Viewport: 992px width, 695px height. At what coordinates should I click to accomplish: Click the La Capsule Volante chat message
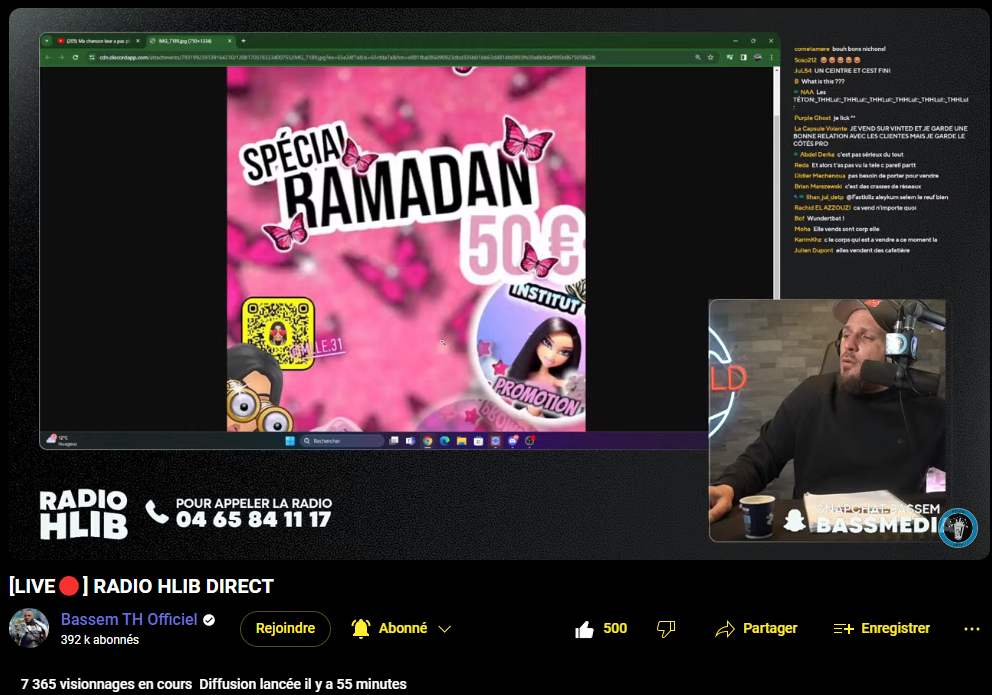[x=881, y=136]
